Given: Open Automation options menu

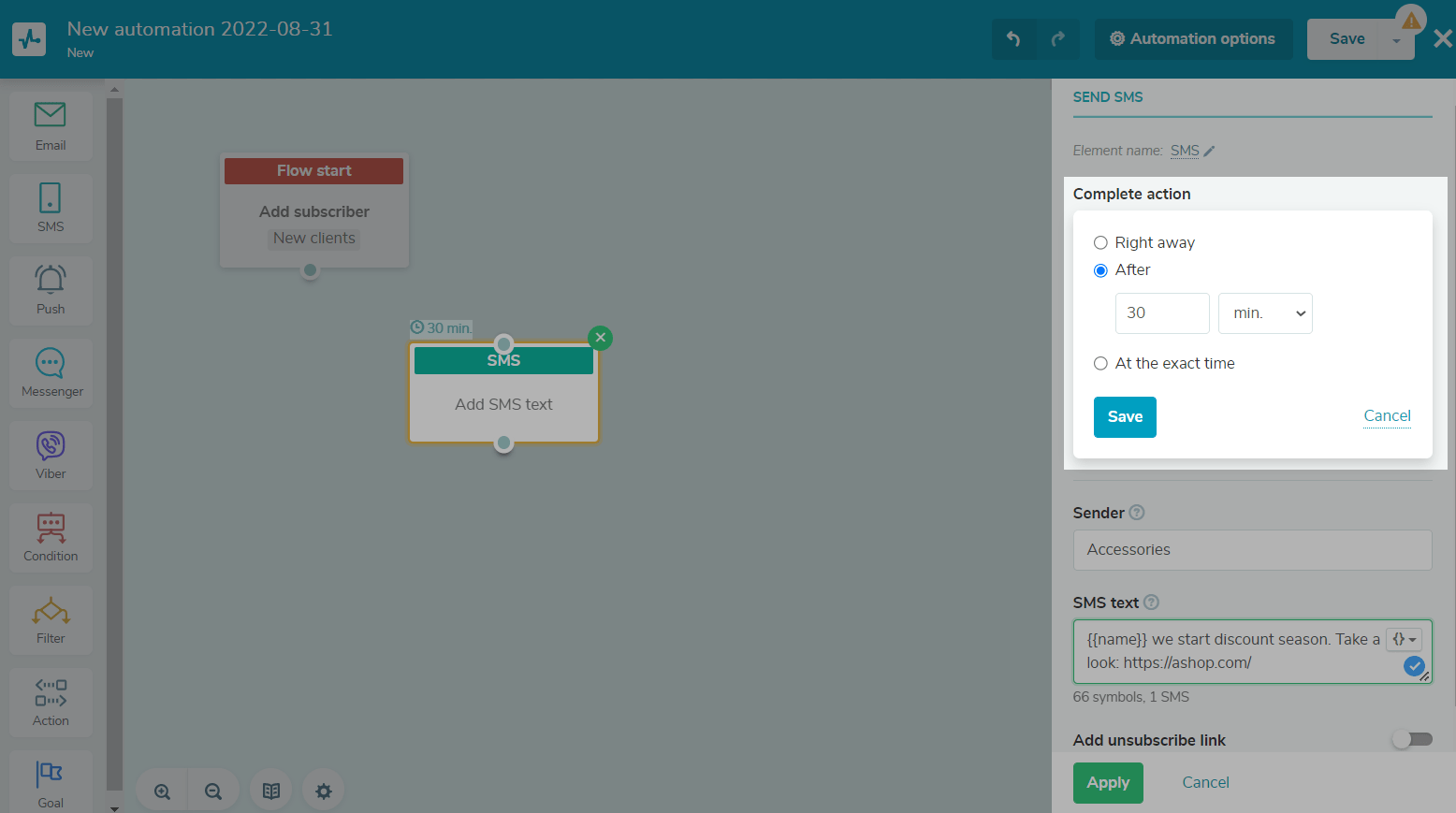Looking at the screenshot, I should click(x=1193, y=39).
